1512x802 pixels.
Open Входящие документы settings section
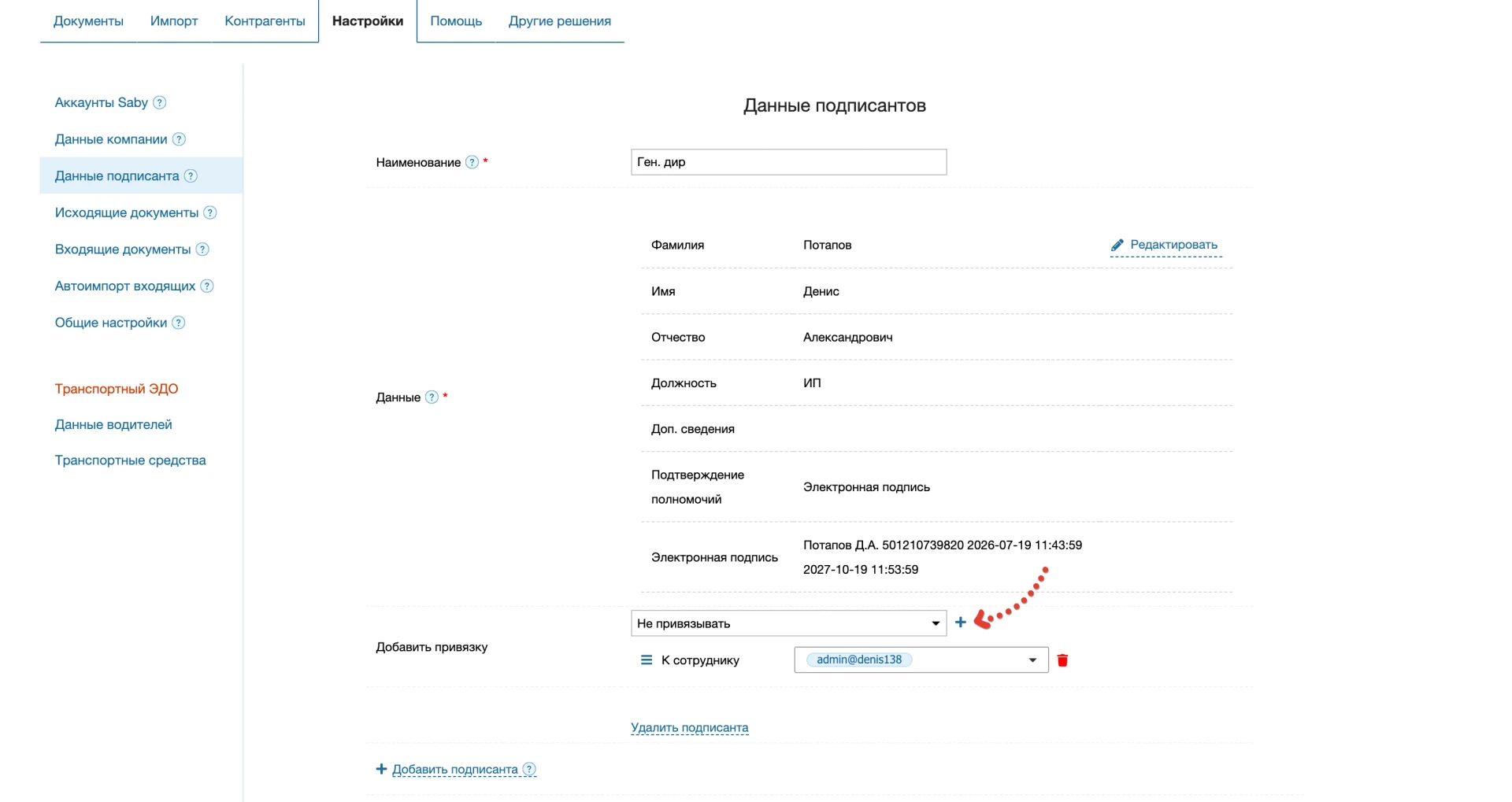[x=123, y=249]
